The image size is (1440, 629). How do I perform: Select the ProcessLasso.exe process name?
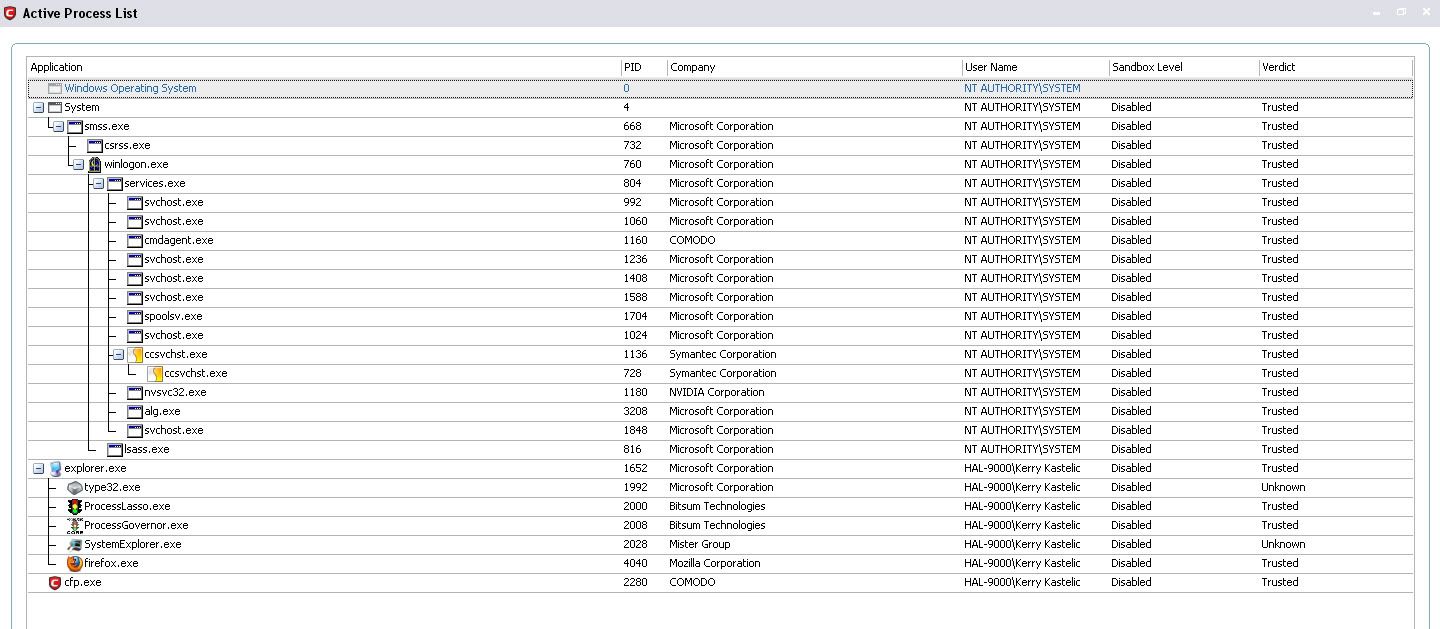(x=127, y=506)
